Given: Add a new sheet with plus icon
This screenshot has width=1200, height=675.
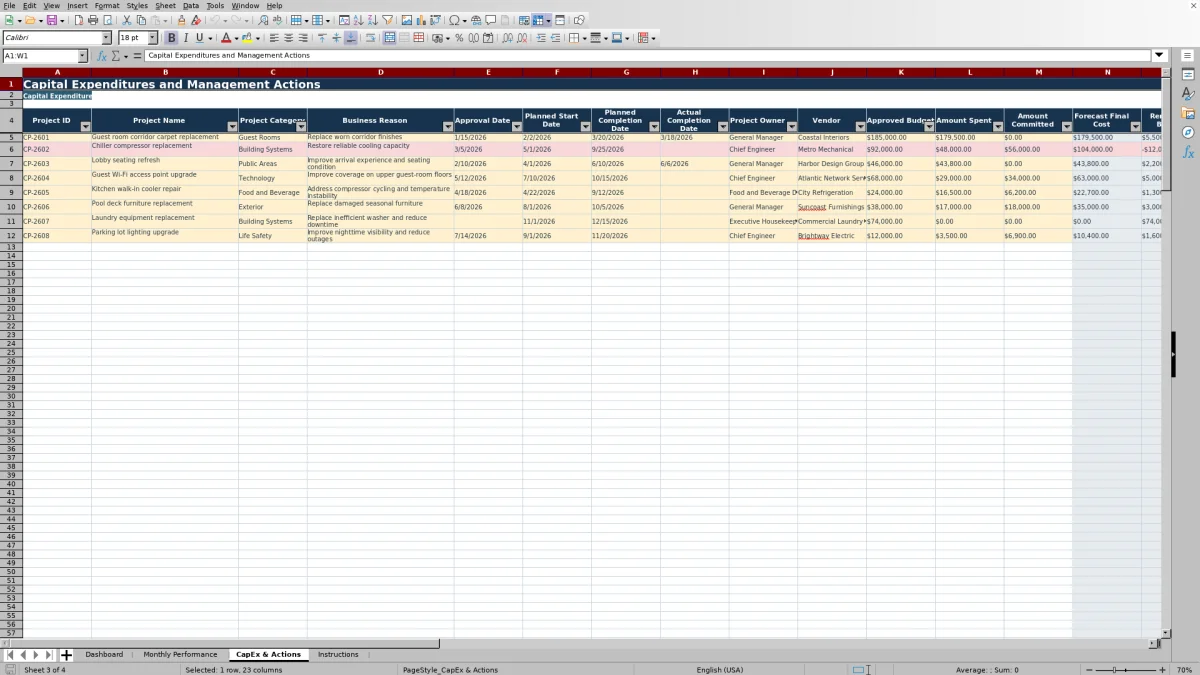Looking at the screenshot, I should (x=66, y=655).
